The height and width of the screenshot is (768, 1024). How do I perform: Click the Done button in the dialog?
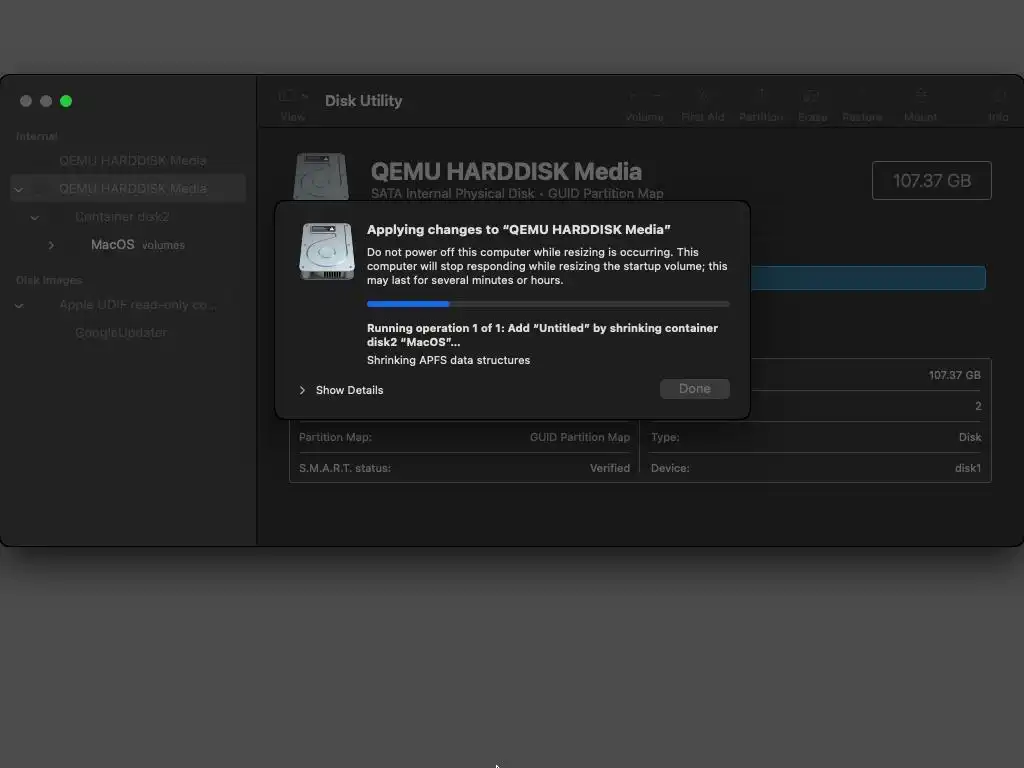[694, 389]
